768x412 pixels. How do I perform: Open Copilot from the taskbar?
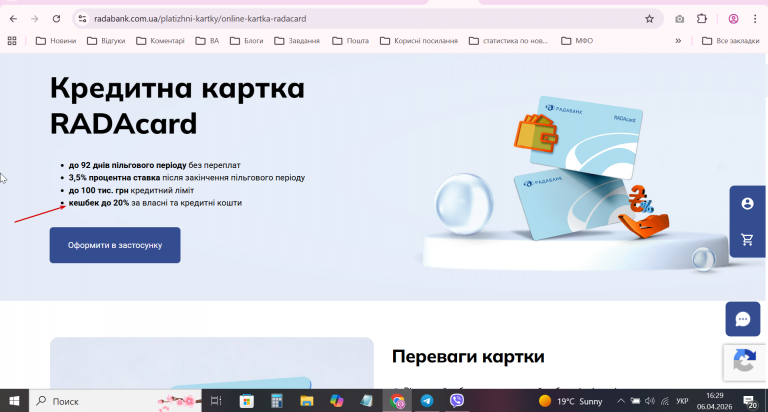337,401
